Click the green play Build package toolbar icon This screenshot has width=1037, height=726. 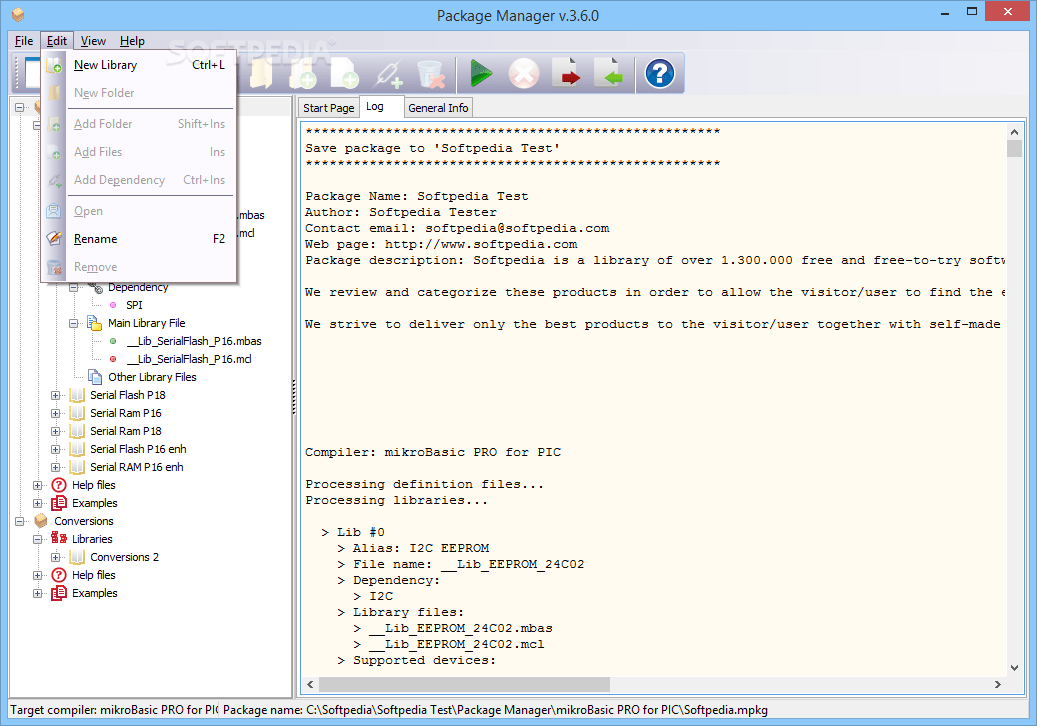coord(481,73)
